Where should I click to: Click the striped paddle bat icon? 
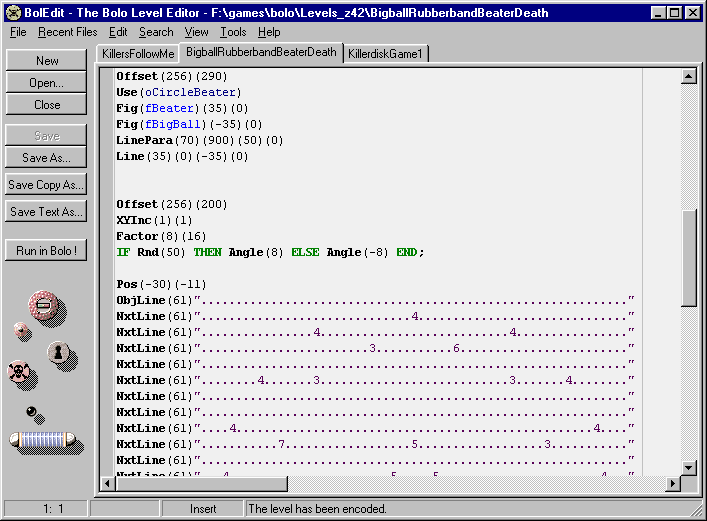[x=42, y=439]
